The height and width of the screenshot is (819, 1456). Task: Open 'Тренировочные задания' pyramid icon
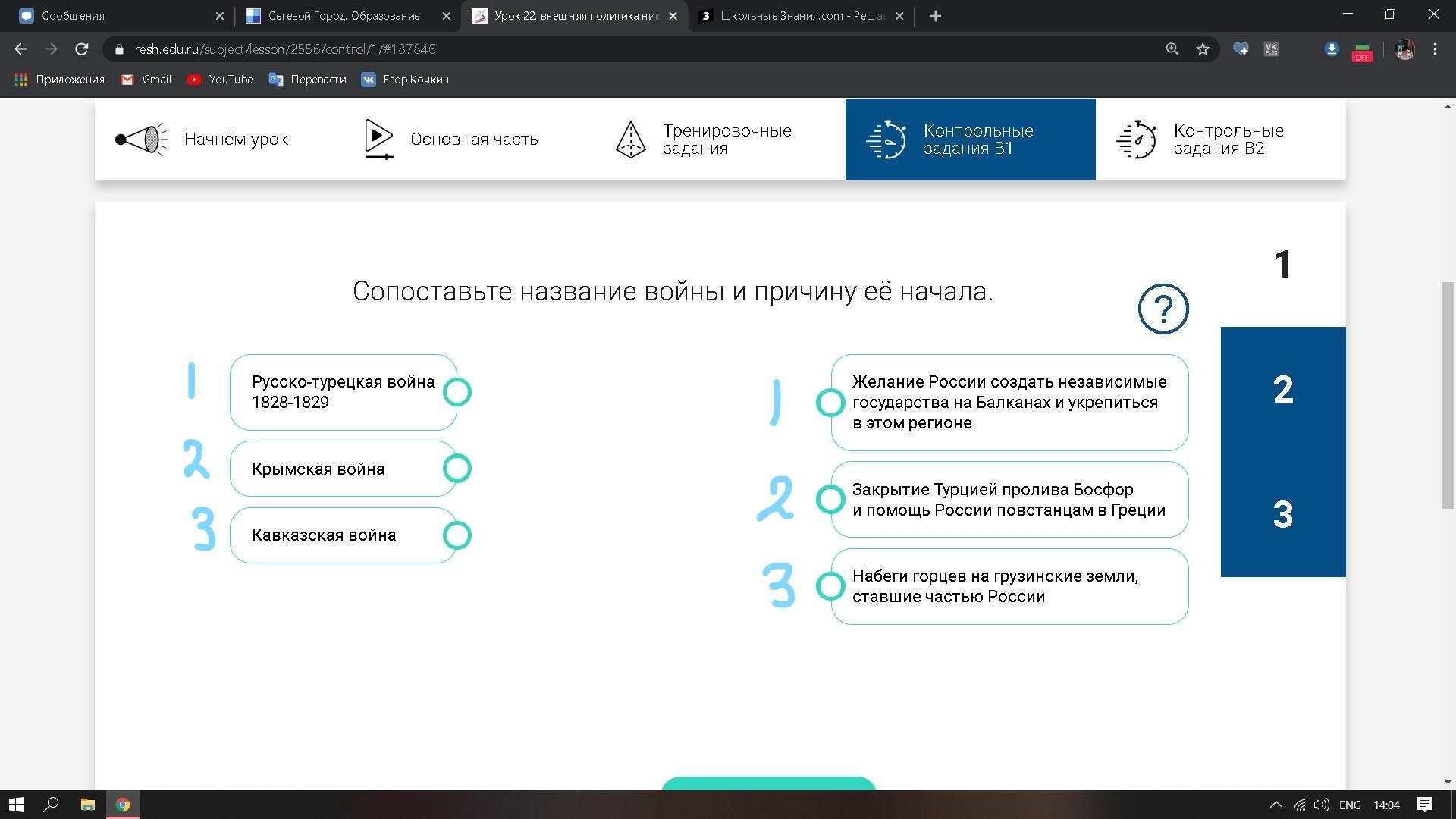(x=630, y=140)
